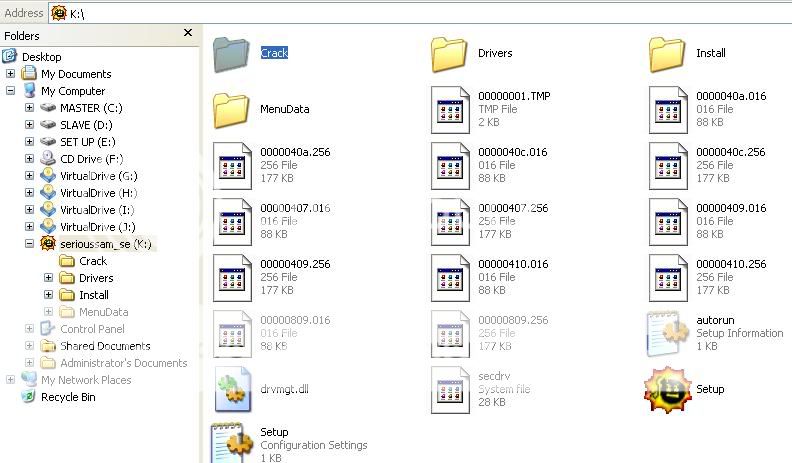The height and width of the screenshot is (463, 792).
Task: Select the 00000410.016 file icon
Action: 450,278
